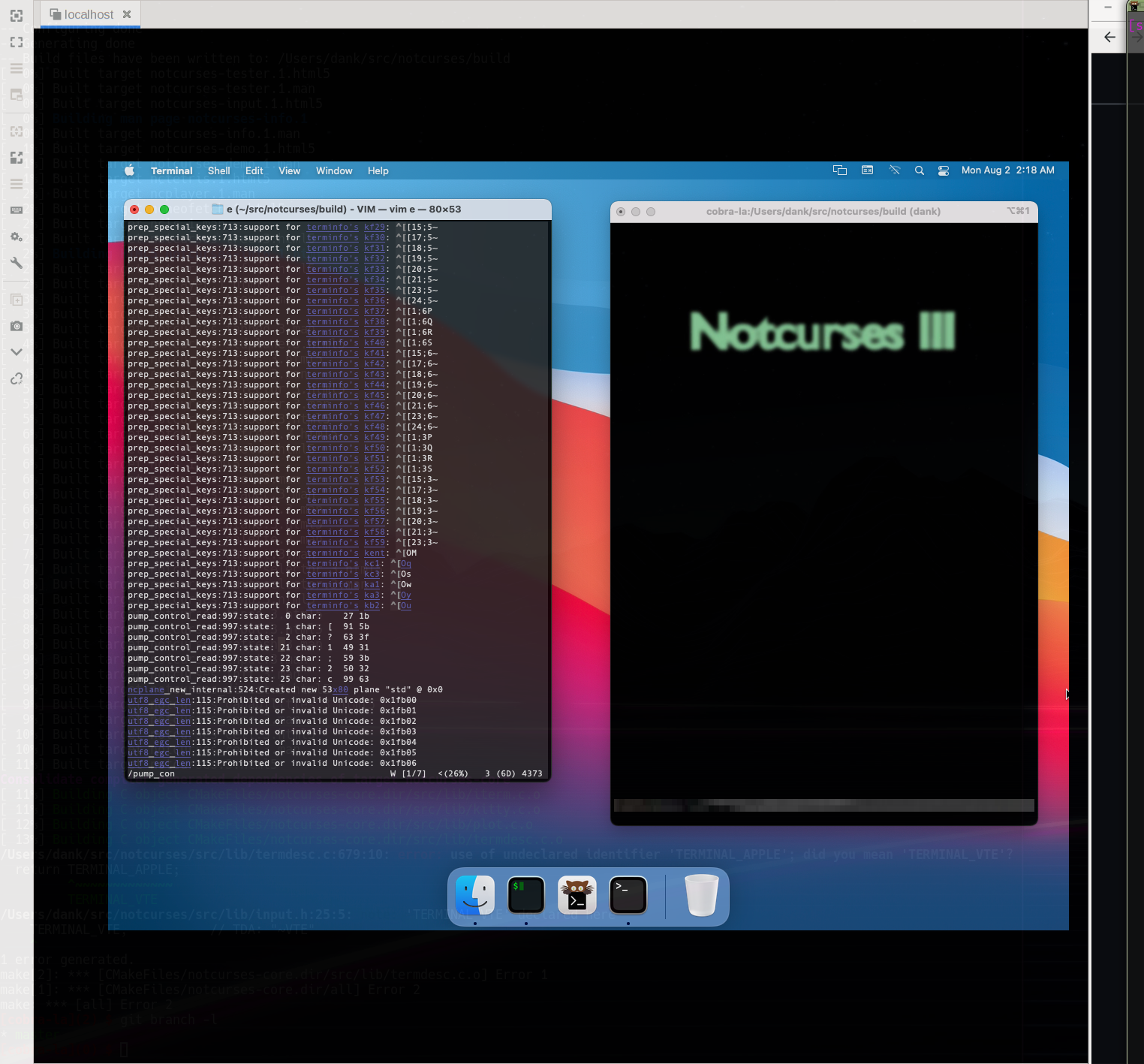Open the kitty terminal from the Dock

[577, 895]
